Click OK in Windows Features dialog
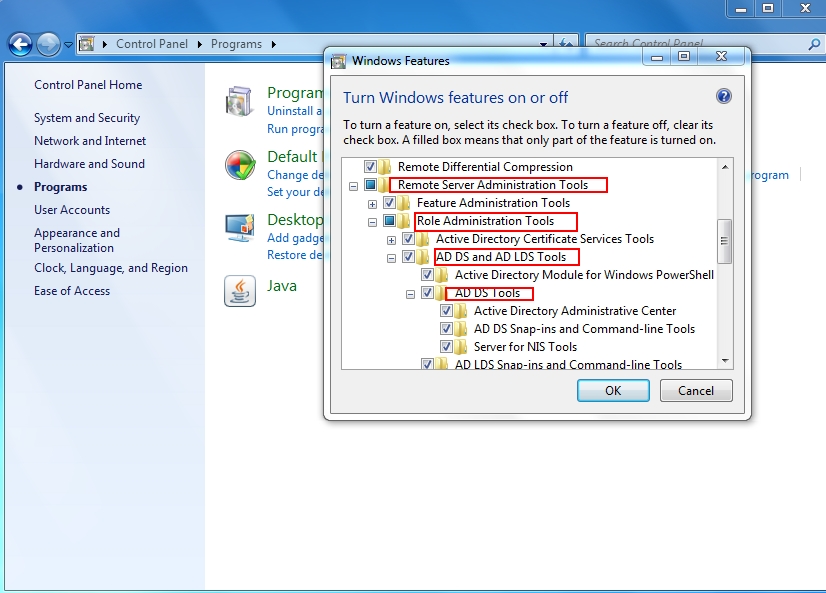This screenshot has width=826, height=593. coord(613,391)
